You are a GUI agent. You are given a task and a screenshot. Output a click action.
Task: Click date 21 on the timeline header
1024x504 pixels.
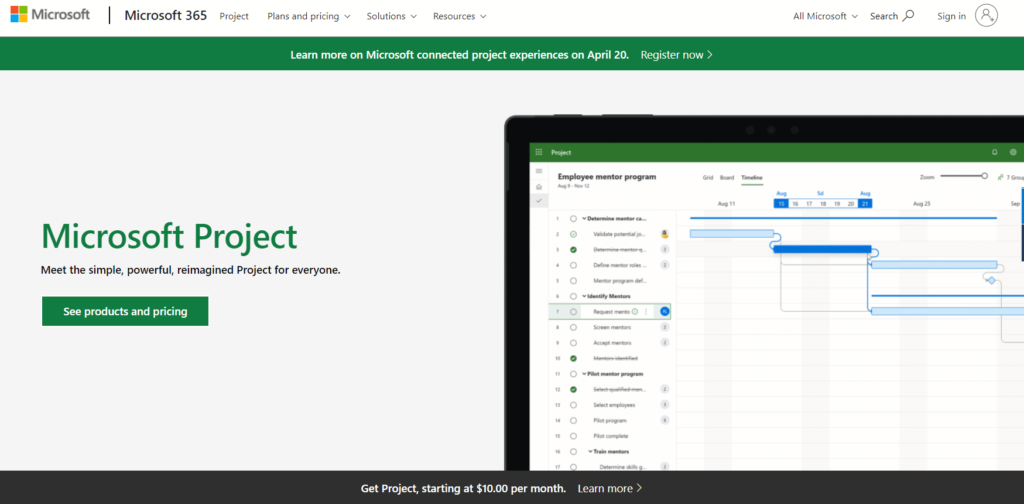click(x=865, y=204)
